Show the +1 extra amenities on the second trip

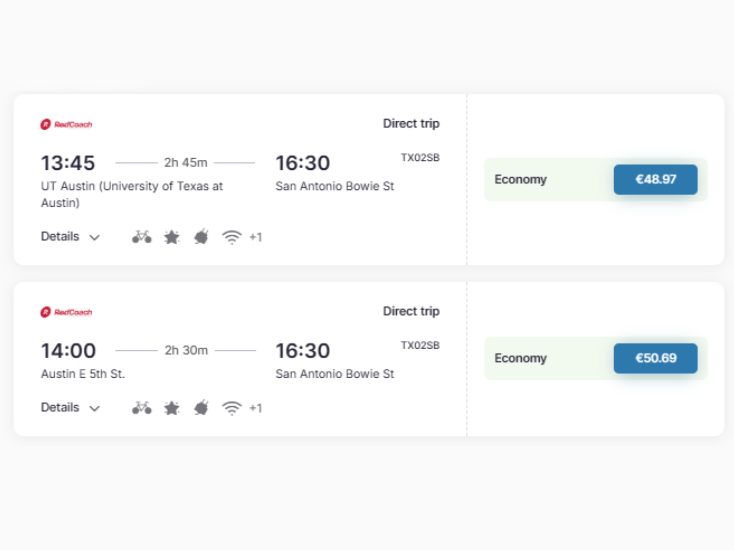[x=256, y=408]
